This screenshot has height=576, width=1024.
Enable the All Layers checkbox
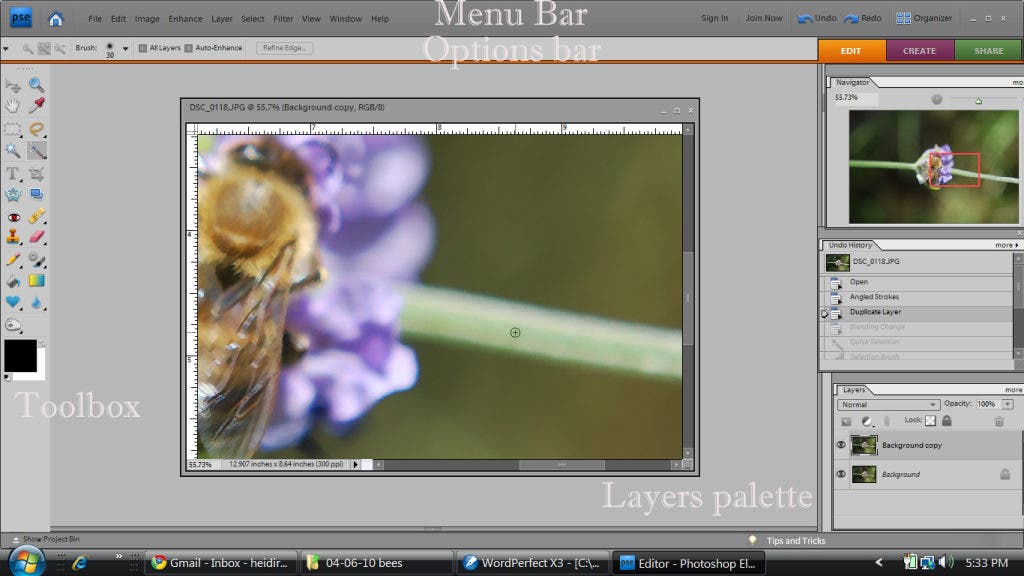(x=143, y=48)
